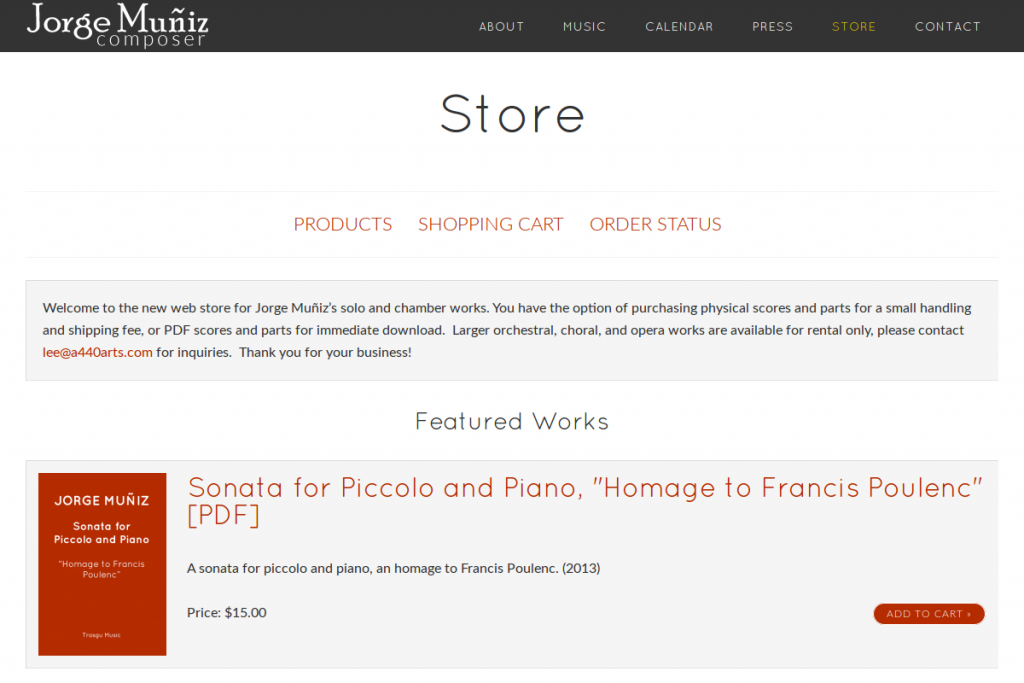Open the Sonata for Piccolo and Piano title link
Viewport: 1024px width, 683px height.
(584, 501)
